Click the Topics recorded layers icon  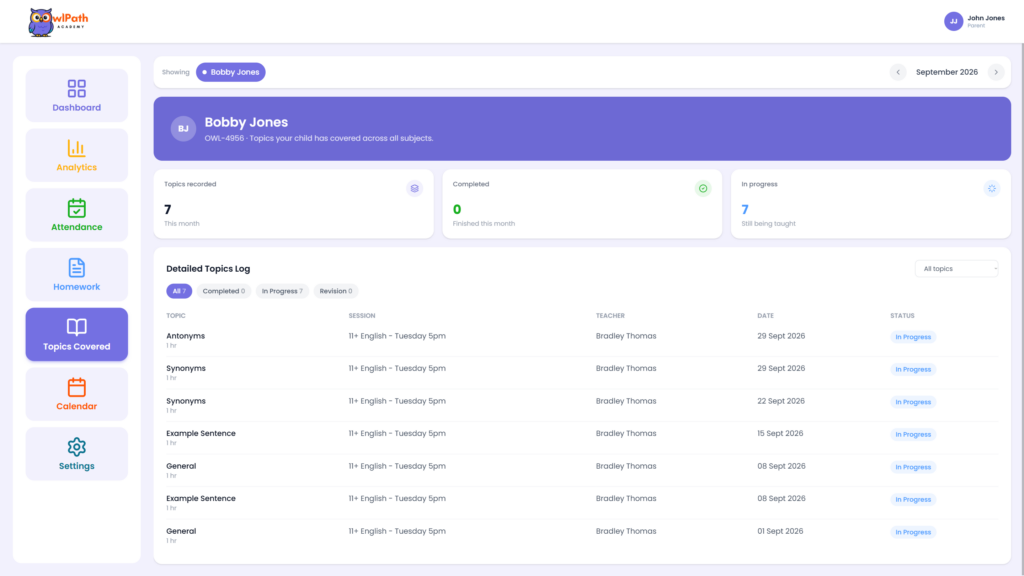tap(414, 188)
